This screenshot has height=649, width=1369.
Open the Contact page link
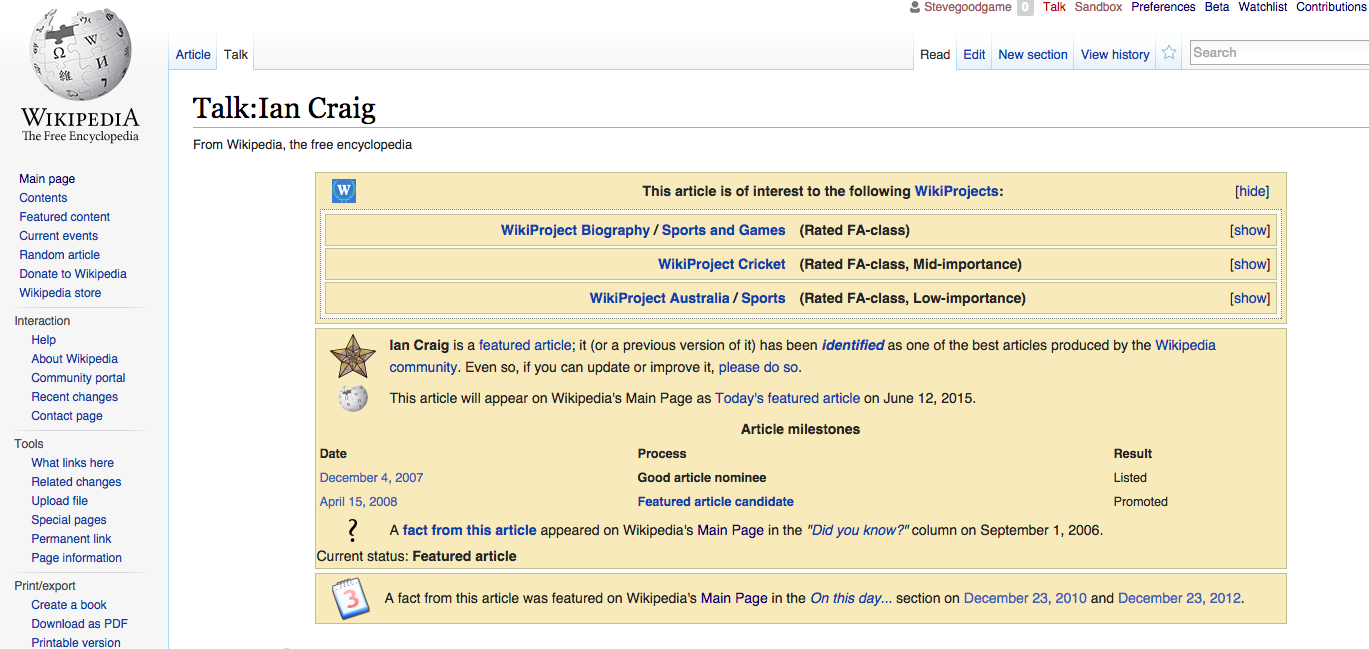point(67,416)
